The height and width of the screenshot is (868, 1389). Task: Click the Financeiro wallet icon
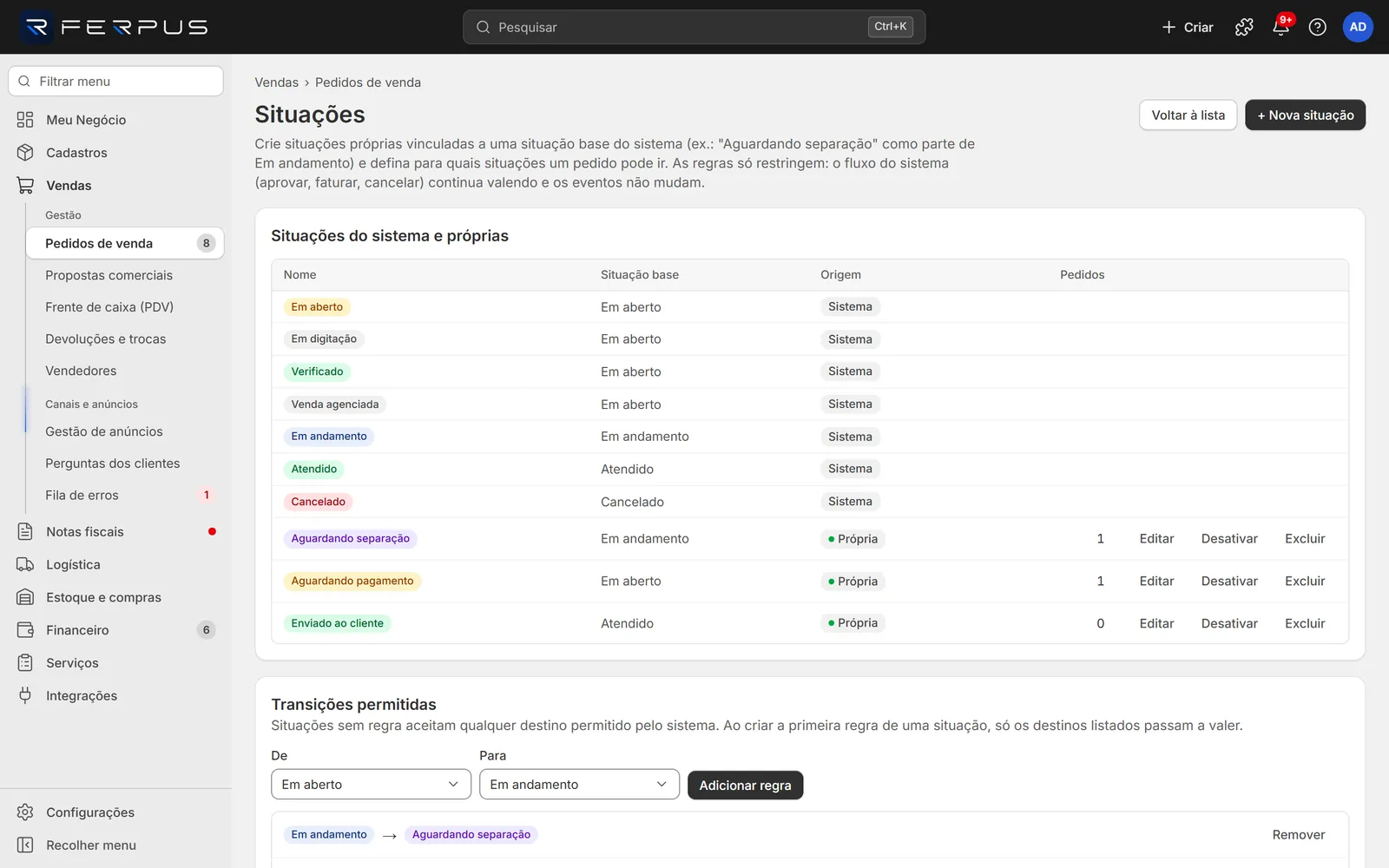[x=25, y=630]
